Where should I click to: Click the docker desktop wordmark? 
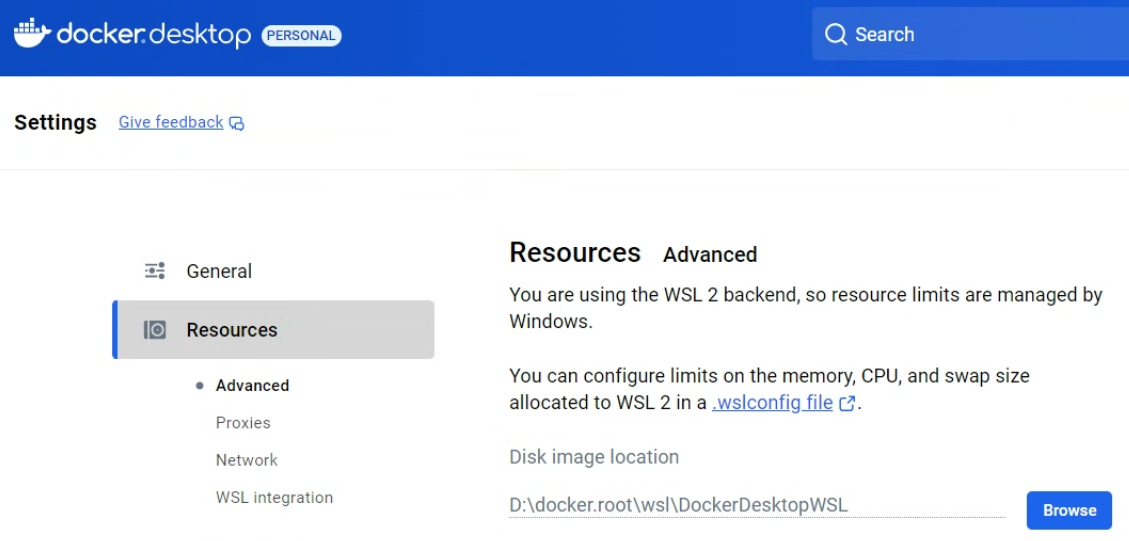click(x=153, y=34)
